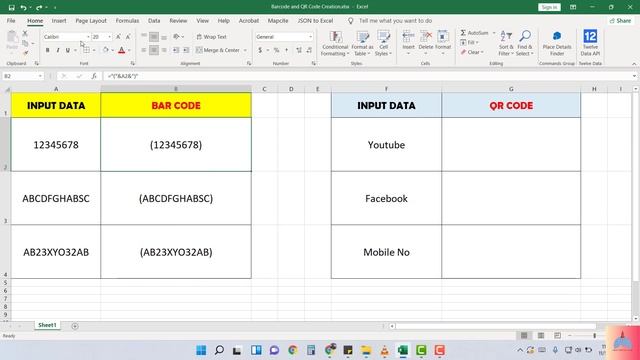The width and height of the screenshot is (640, 360).
Task: Click the Merge & Center button
Action: (x=218, y=50)
